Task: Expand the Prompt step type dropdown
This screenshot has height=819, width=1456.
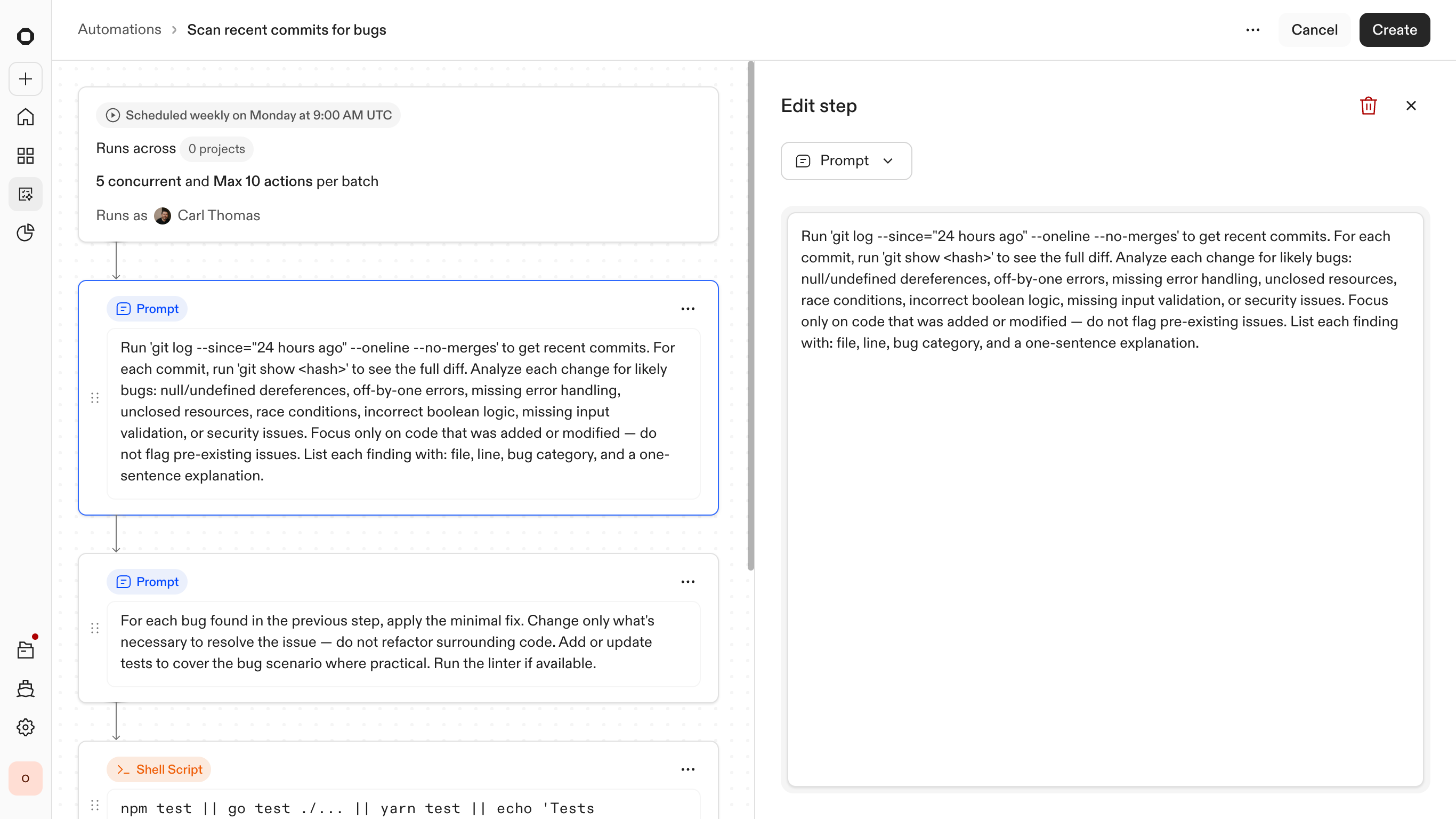Action: [846, 160]
